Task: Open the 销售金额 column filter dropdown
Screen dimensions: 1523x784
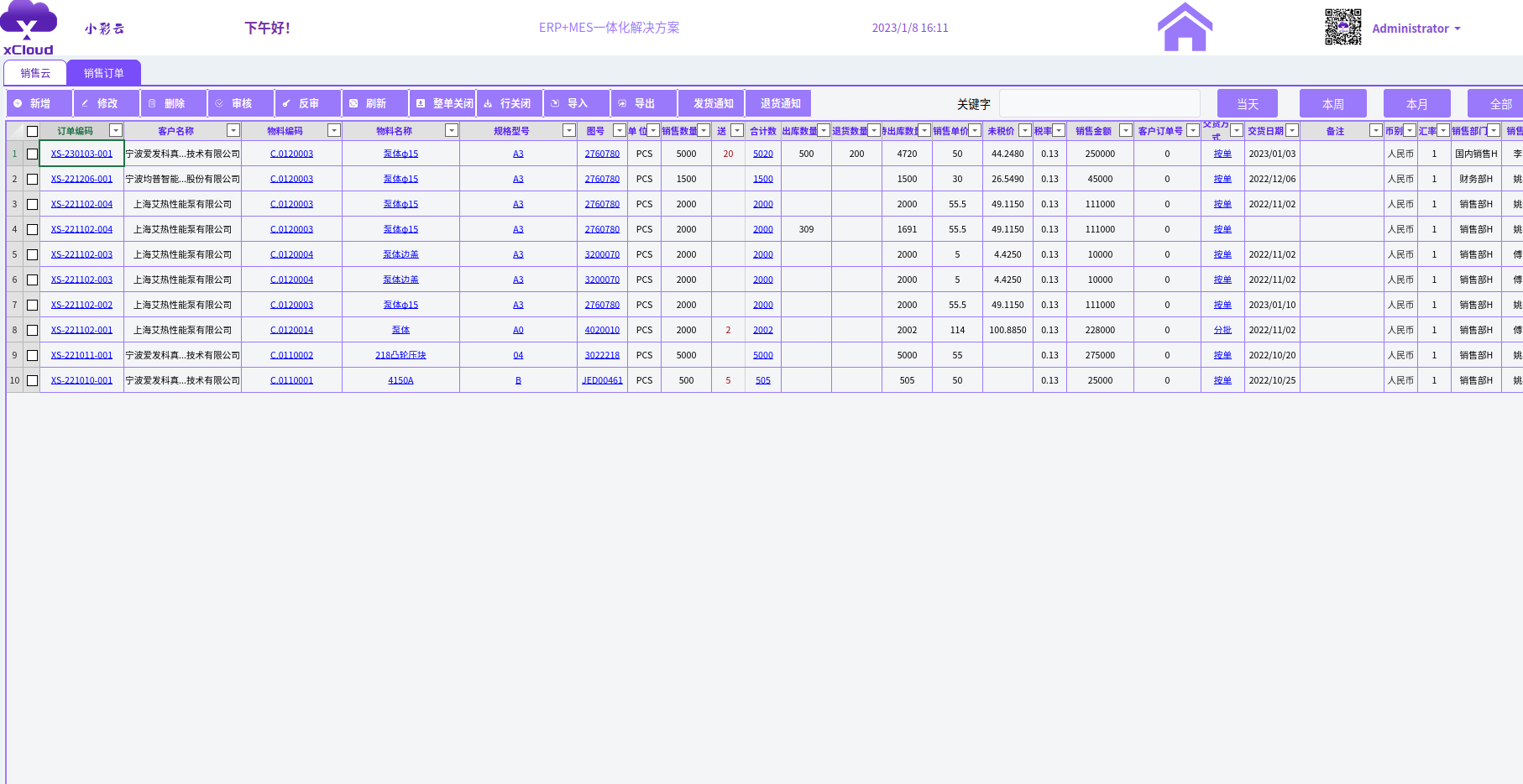Action: [1126, 130]
